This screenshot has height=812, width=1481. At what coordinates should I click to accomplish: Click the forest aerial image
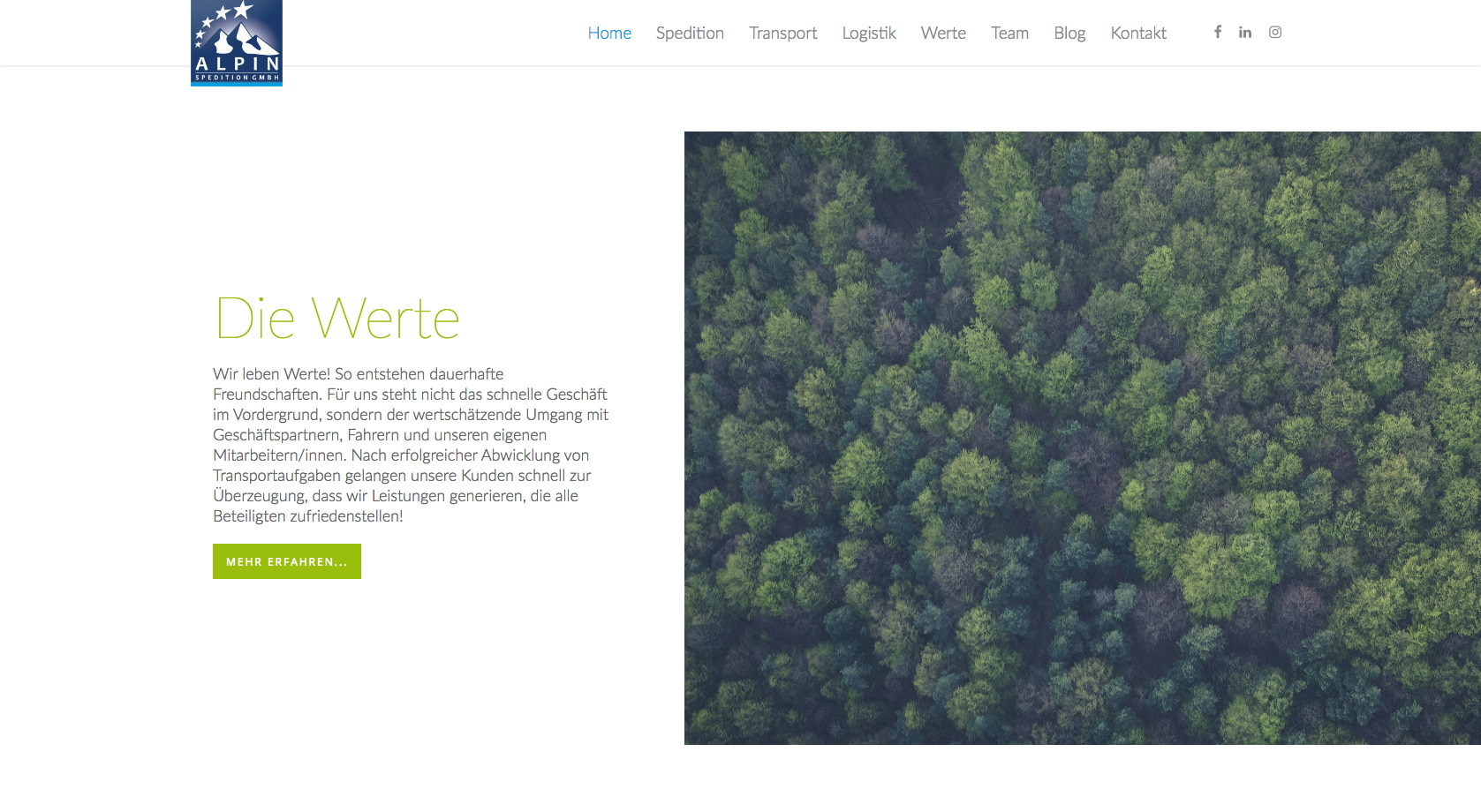coord(1083,438)
